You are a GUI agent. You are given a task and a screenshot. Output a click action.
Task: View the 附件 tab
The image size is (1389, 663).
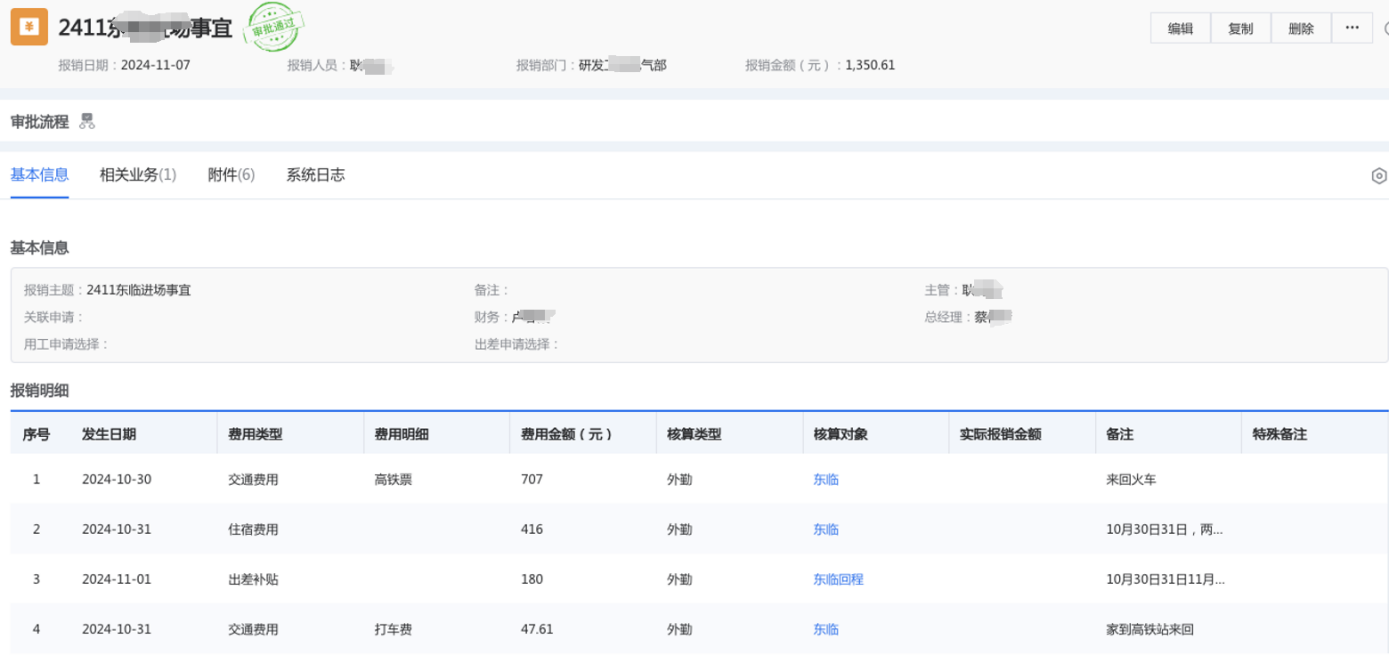[231, 175]
